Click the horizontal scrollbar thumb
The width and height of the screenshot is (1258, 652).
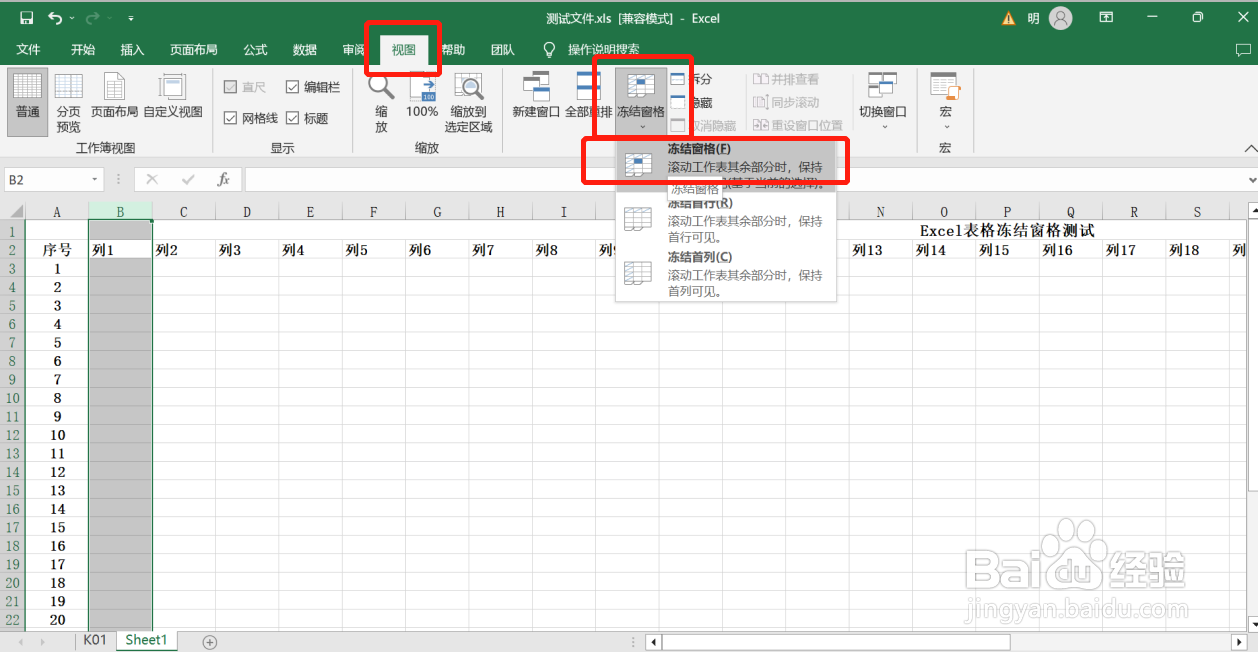[x=835, y=641]
